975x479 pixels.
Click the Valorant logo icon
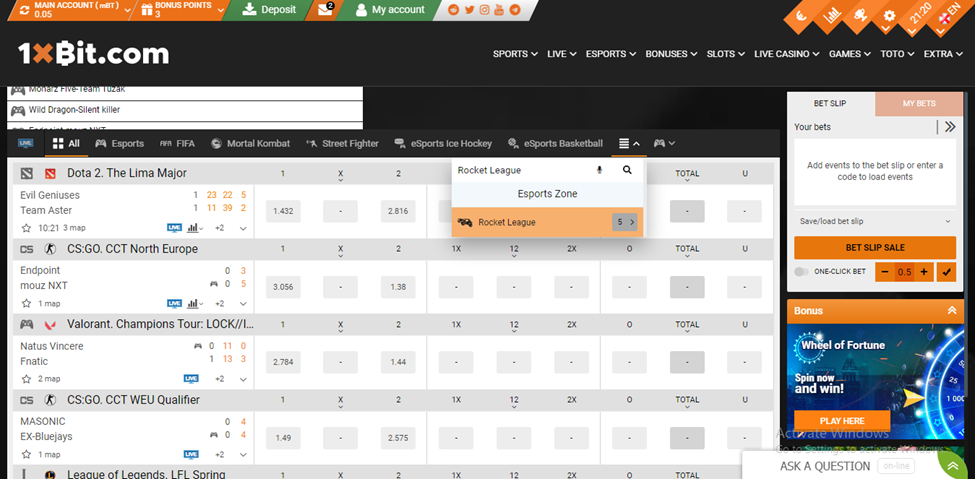coord(50,324)
